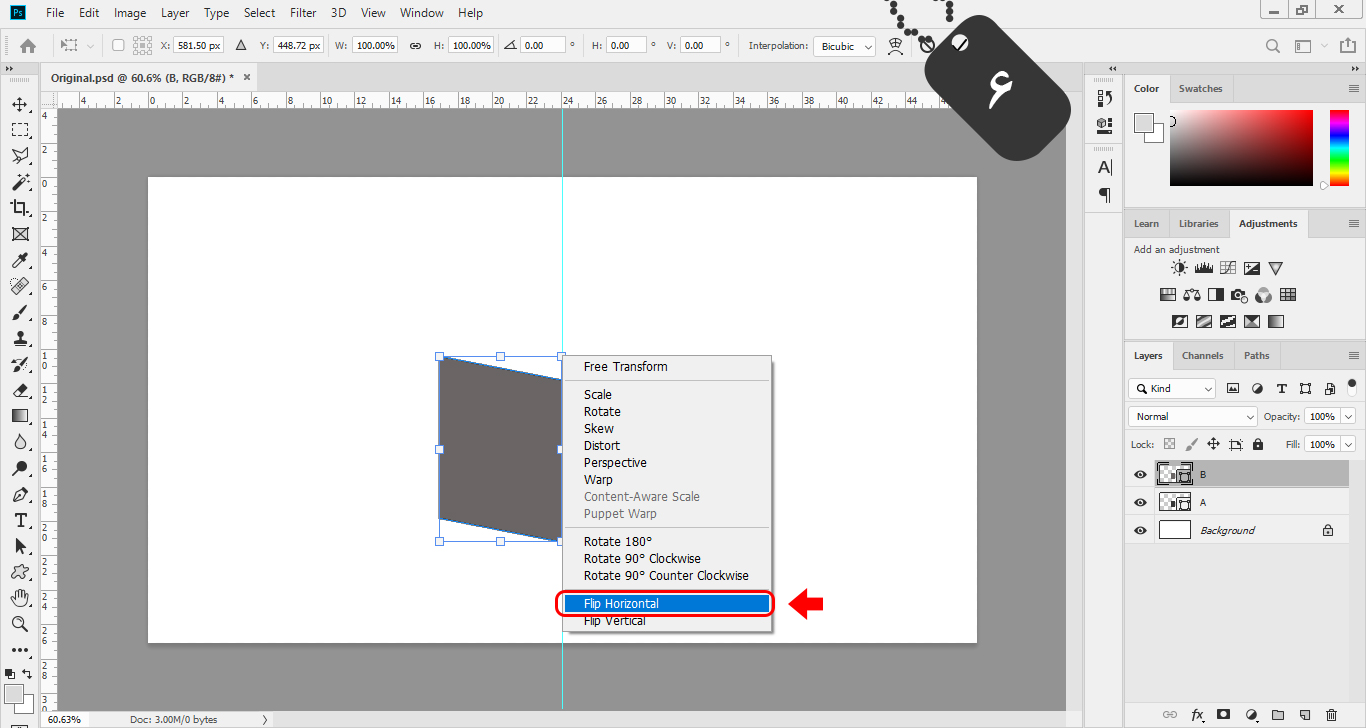Click the Home icon in options bar

pyautogui.click(x=28, y=45)
